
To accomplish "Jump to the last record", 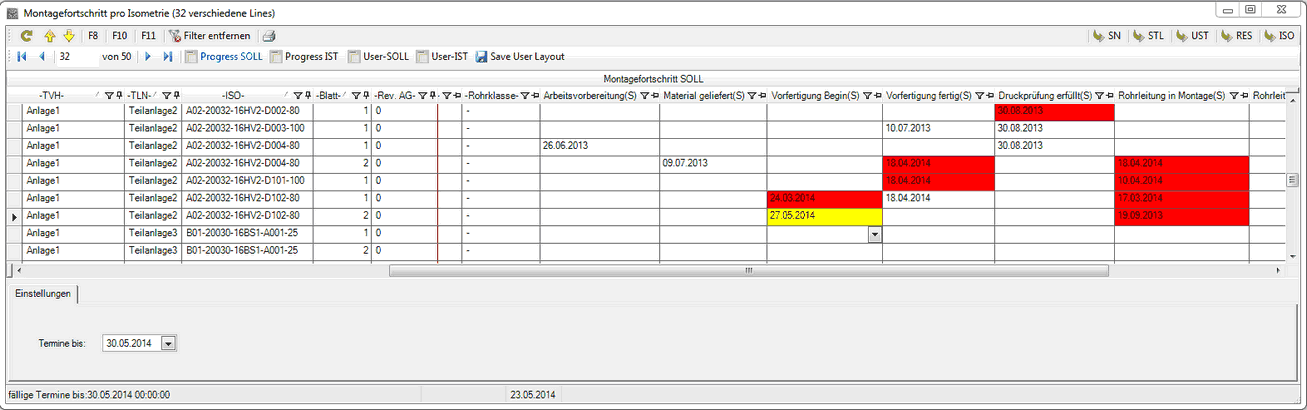I will (x=168, y=57).
